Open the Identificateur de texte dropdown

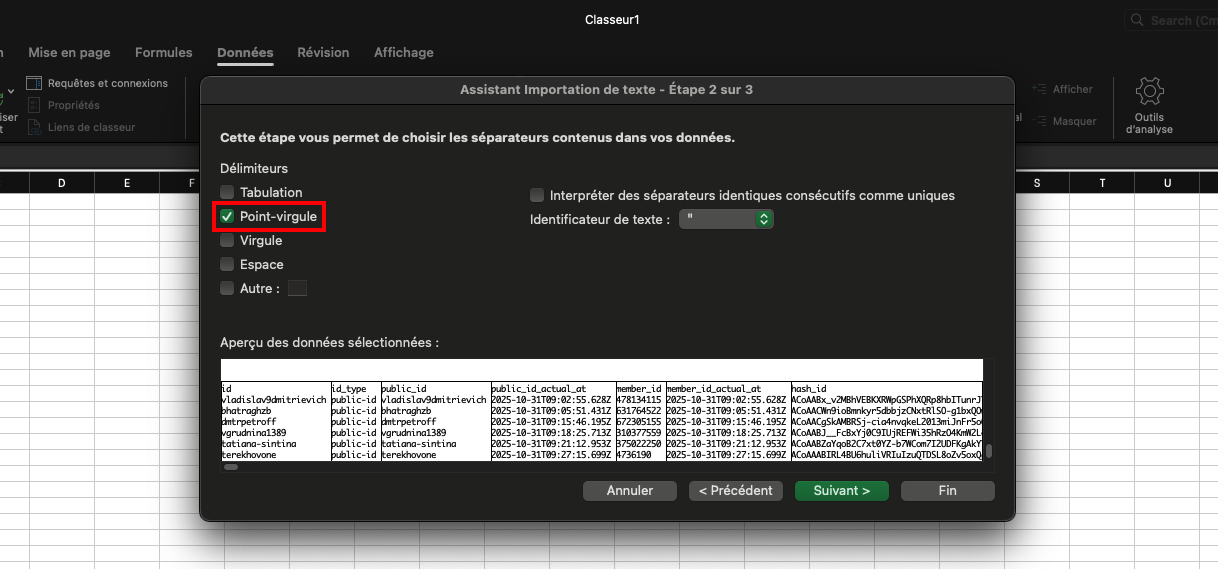point(726,219)
